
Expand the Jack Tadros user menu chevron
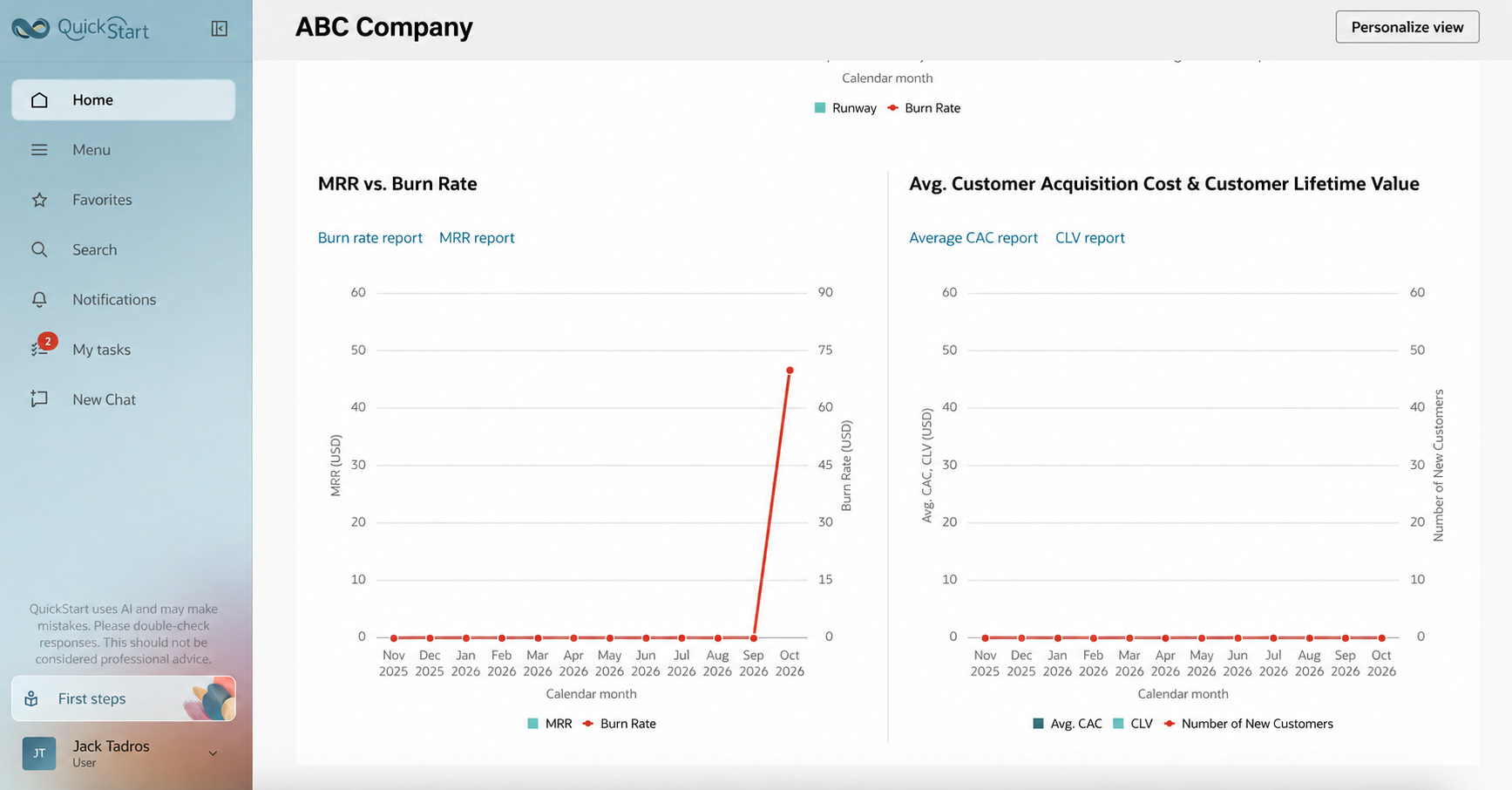tap(213, 753)
